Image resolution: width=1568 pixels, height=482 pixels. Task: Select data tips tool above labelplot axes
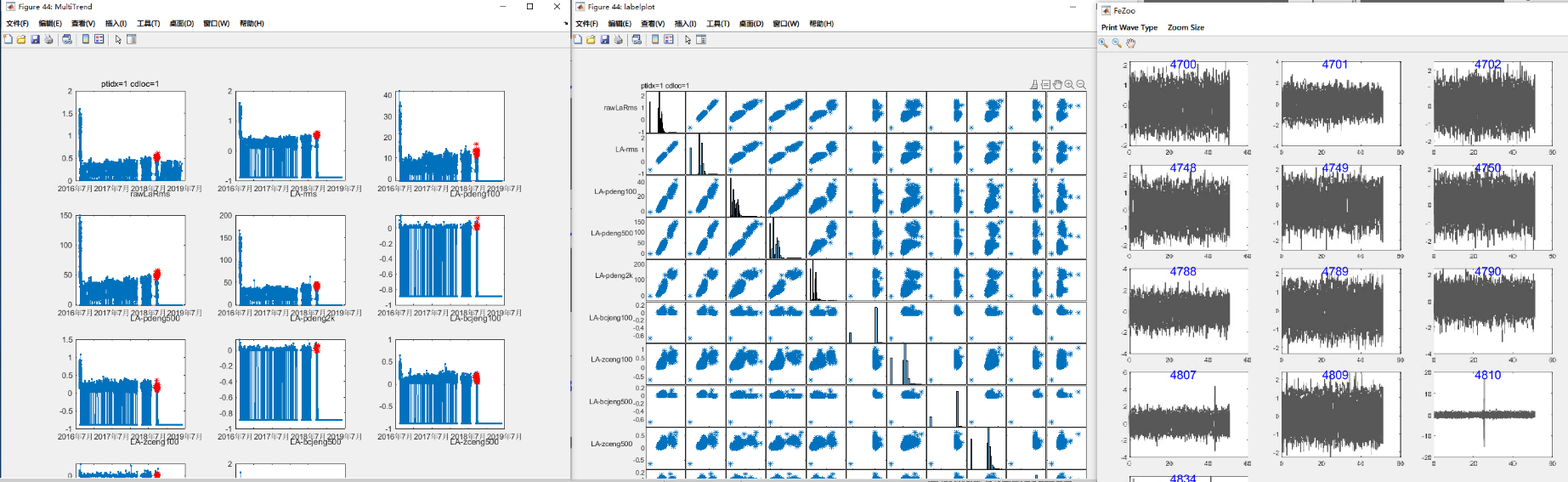(x=1046, y=85)
